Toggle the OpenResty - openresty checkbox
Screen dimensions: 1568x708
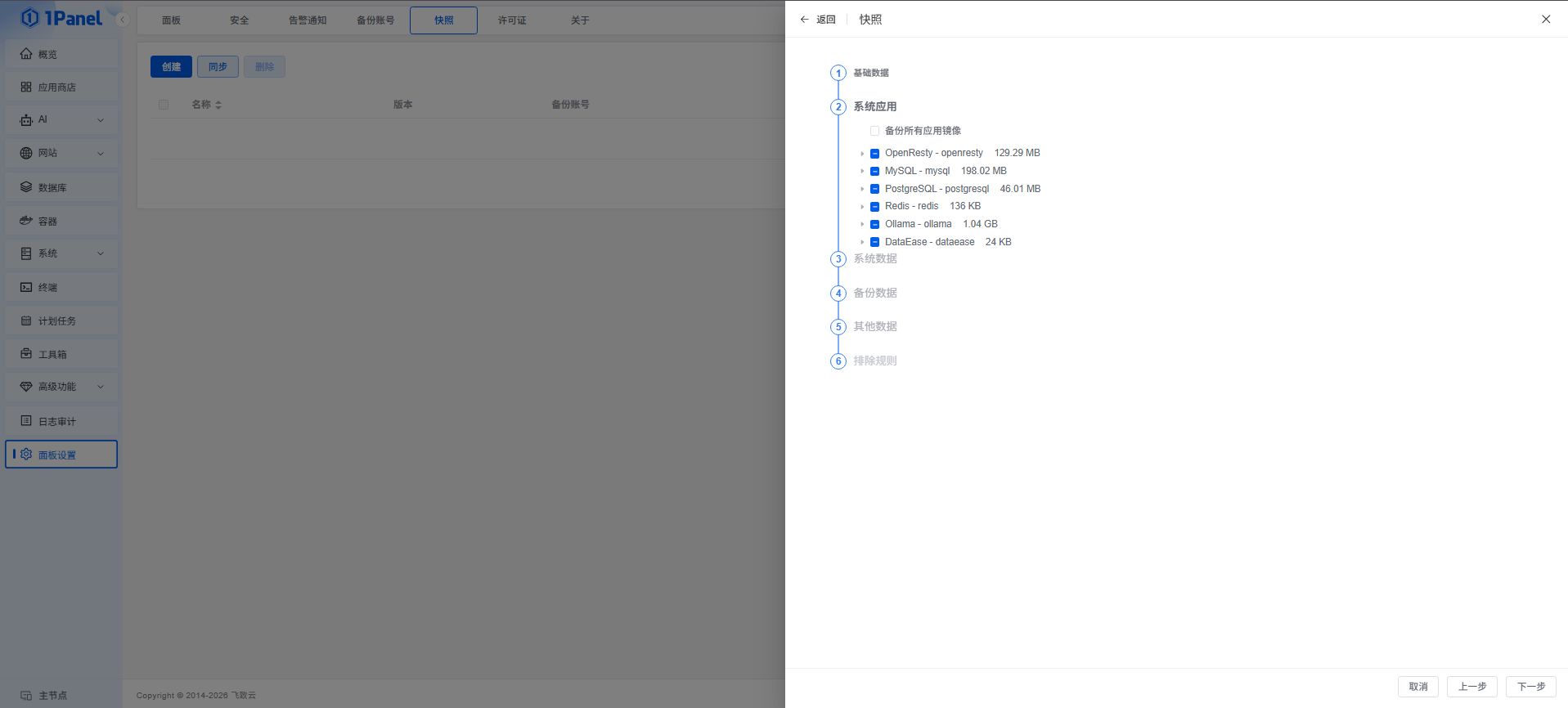(874, 153)
